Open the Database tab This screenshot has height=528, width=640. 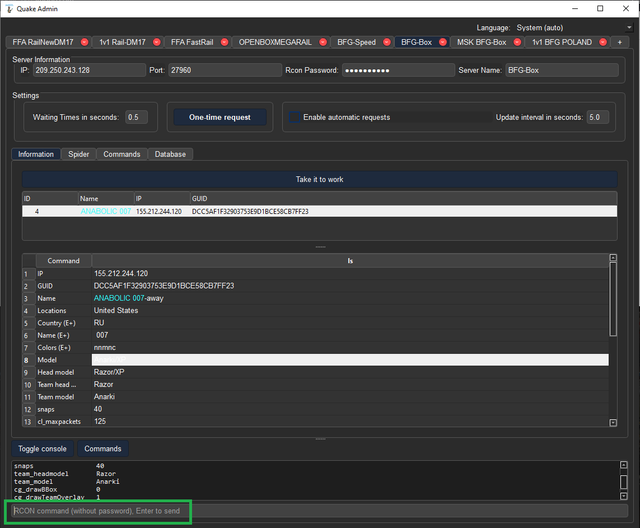[x=170, y=154]
